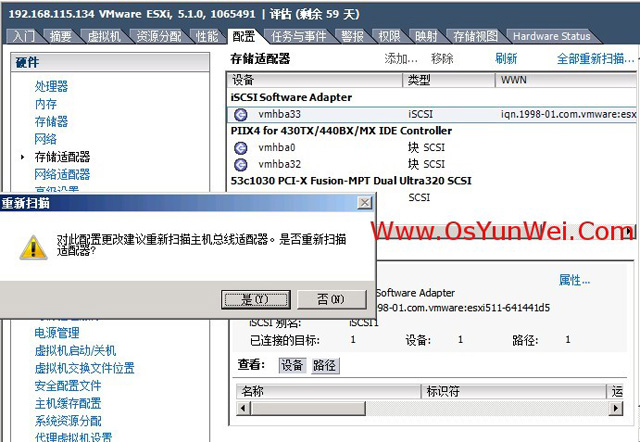
Task: Switch view to 设备
Action: coord(292,365)
